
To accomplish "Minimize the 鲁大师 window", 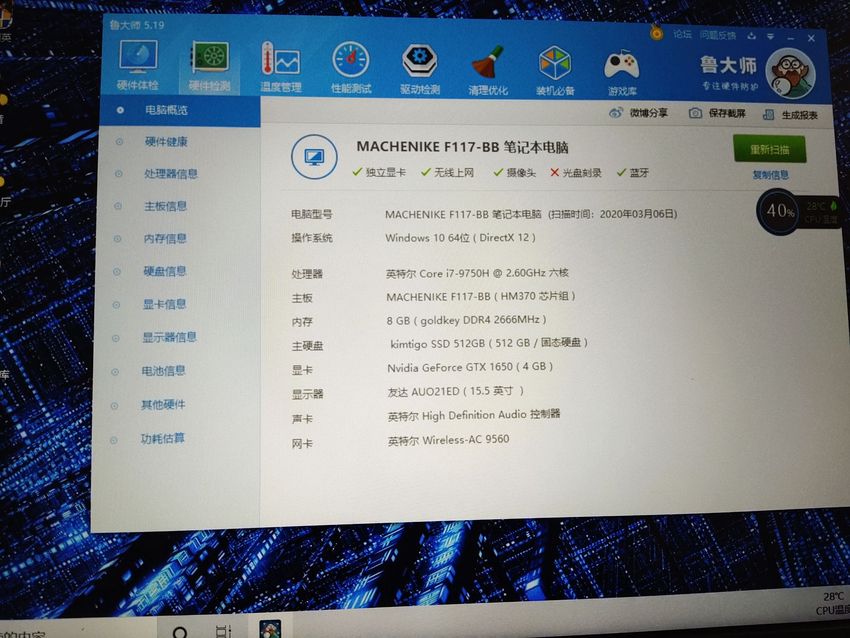I will point(791,37).
